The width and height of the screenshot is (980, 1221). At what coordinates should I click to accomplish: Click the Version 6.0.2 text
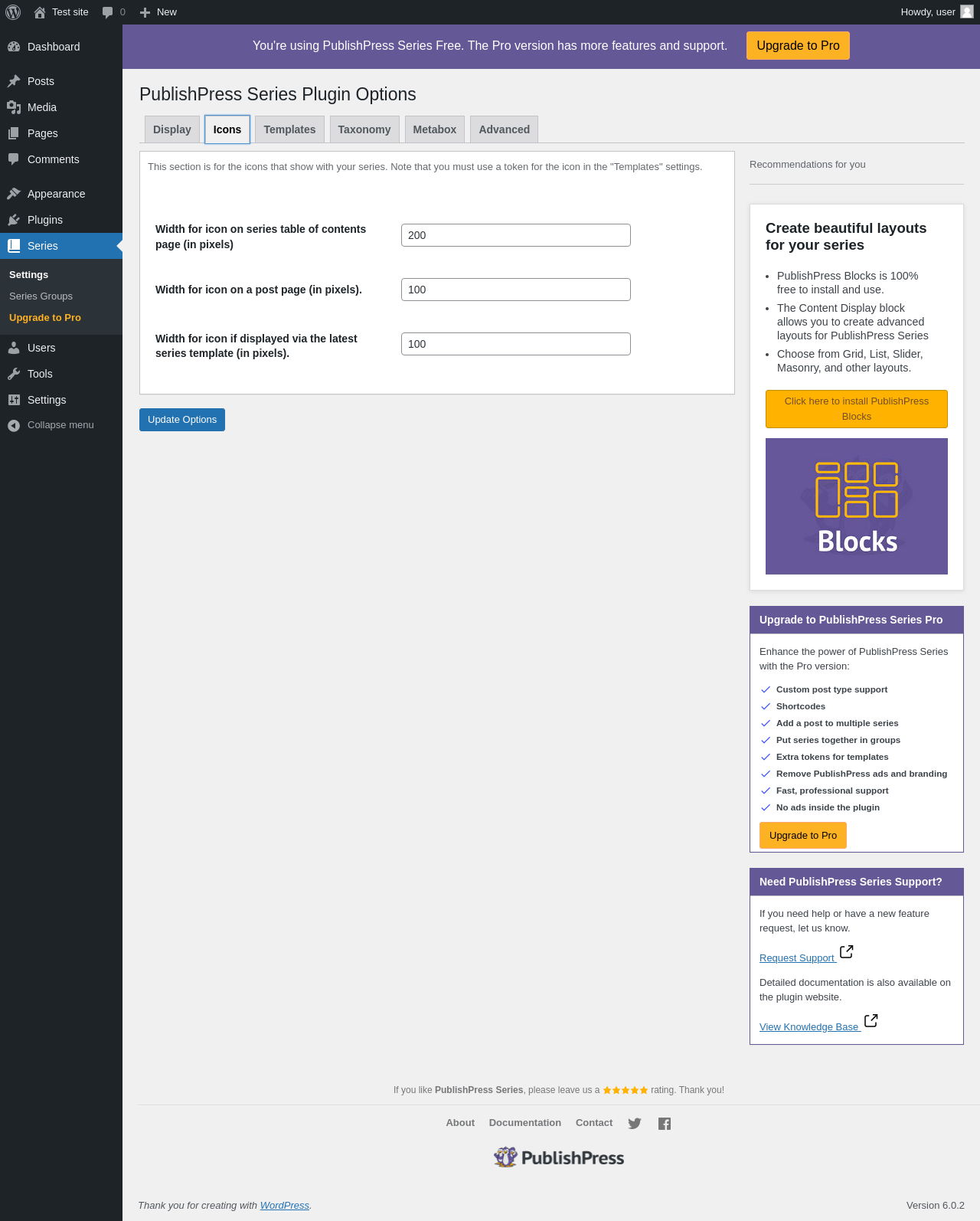(936, 1206)
